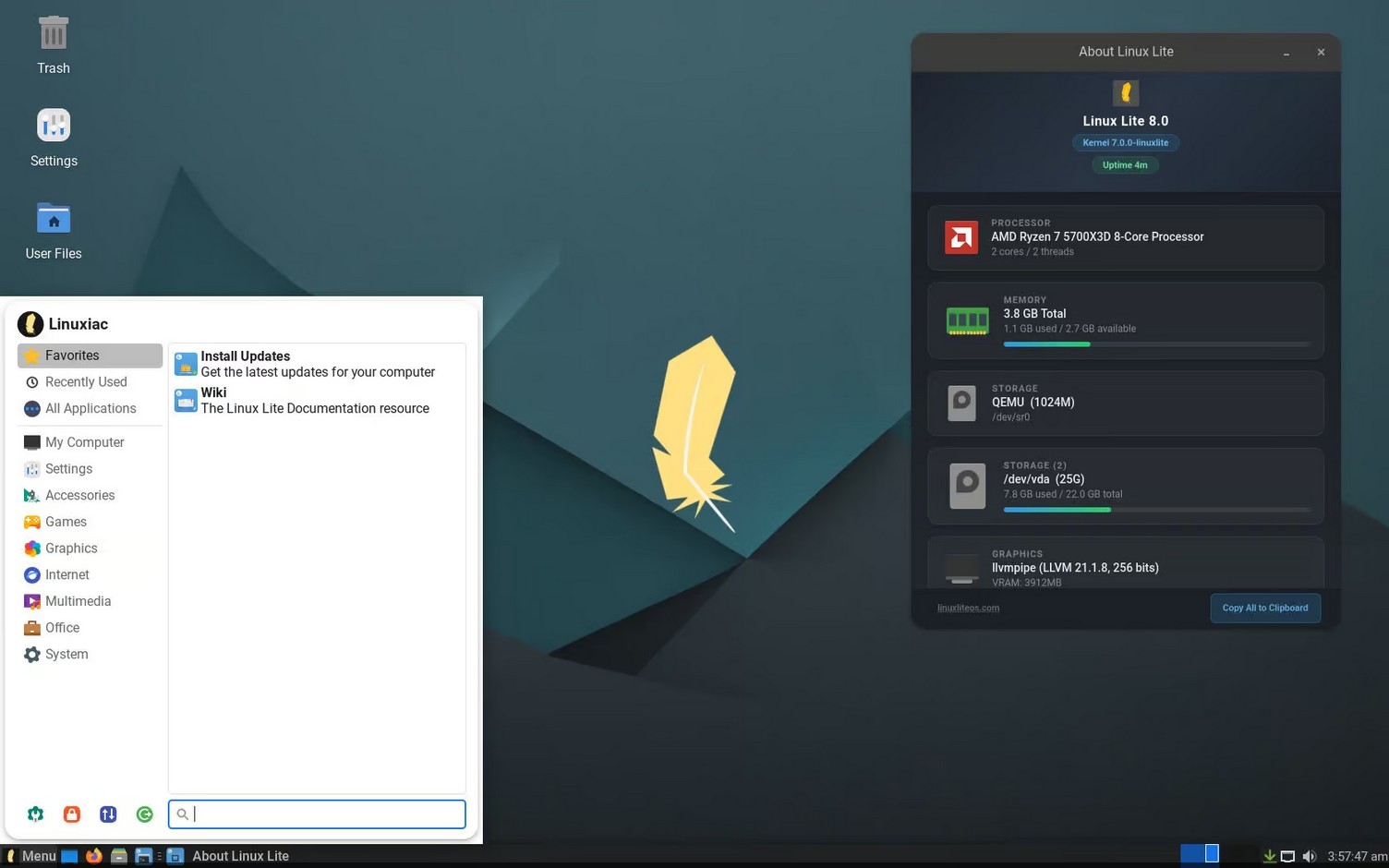
Task: Click blue switch user arrows icon in menu
Action: point(108,814)
